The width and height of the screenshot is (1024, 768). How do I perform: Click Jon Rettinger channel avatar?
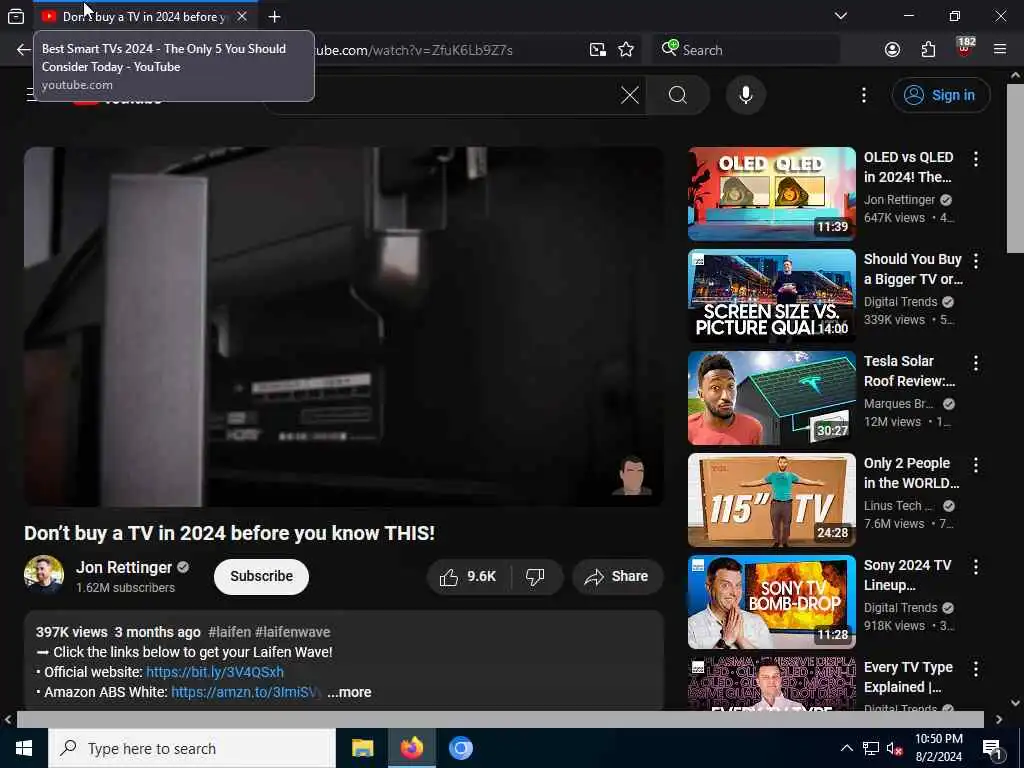point(44,575)
